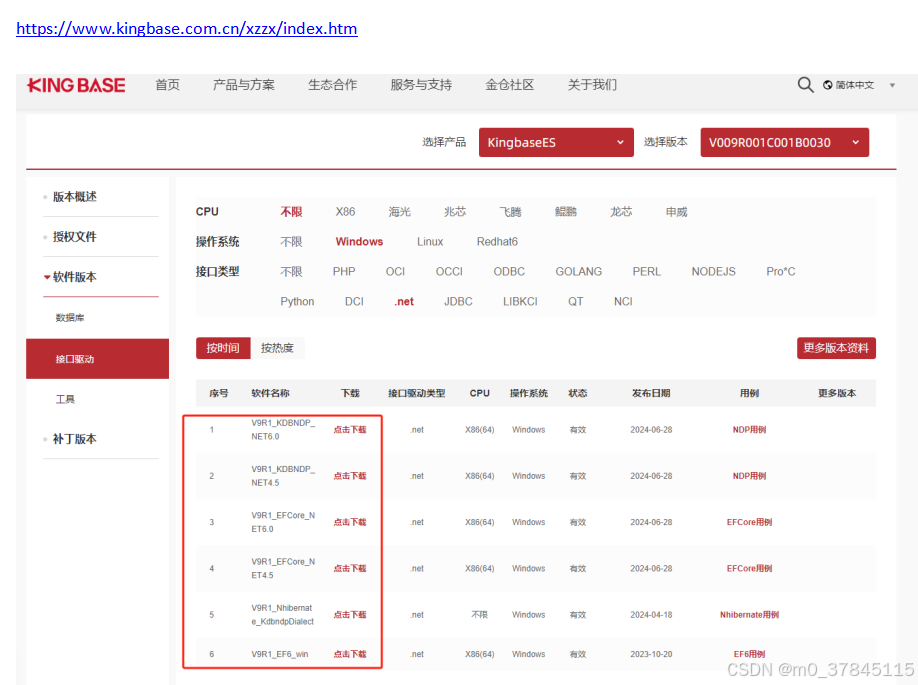Open NDP用例 for row 2
Screen dimensions: 918x685
pyautogui.click(x=749, y=476)
